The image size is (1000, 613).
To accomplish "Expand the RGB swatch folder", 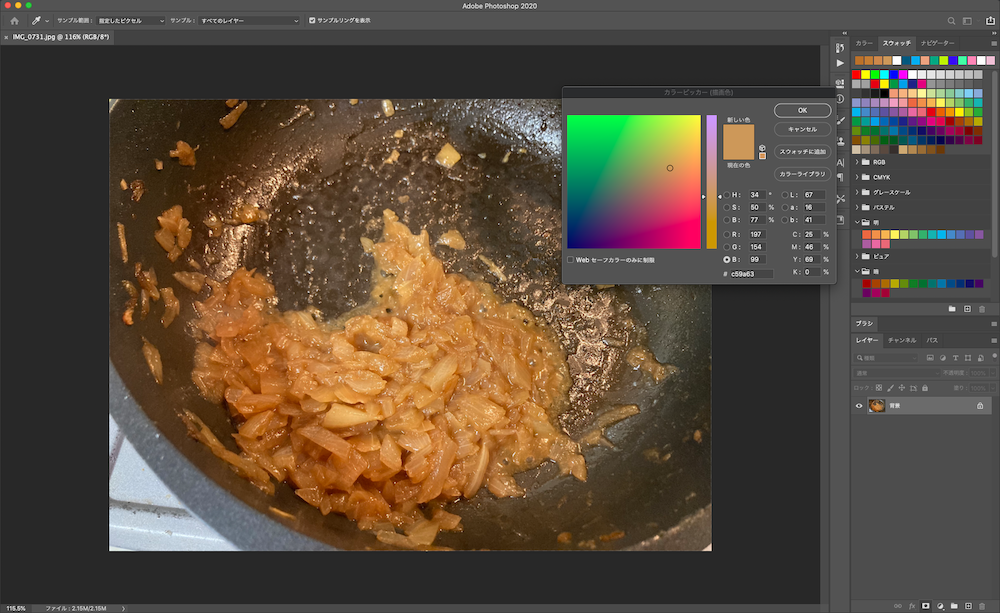I will coord(857,162).
